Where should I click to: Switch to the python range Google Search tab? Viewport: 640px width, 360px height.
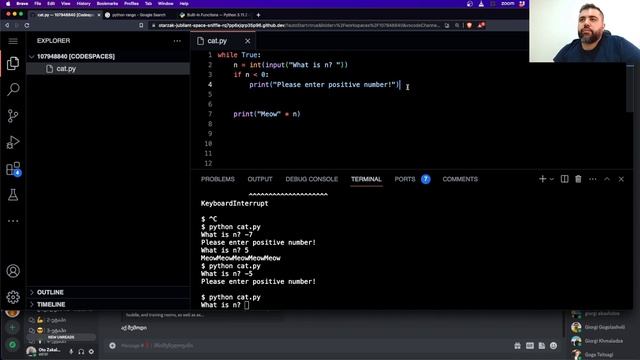click(139, 15)
